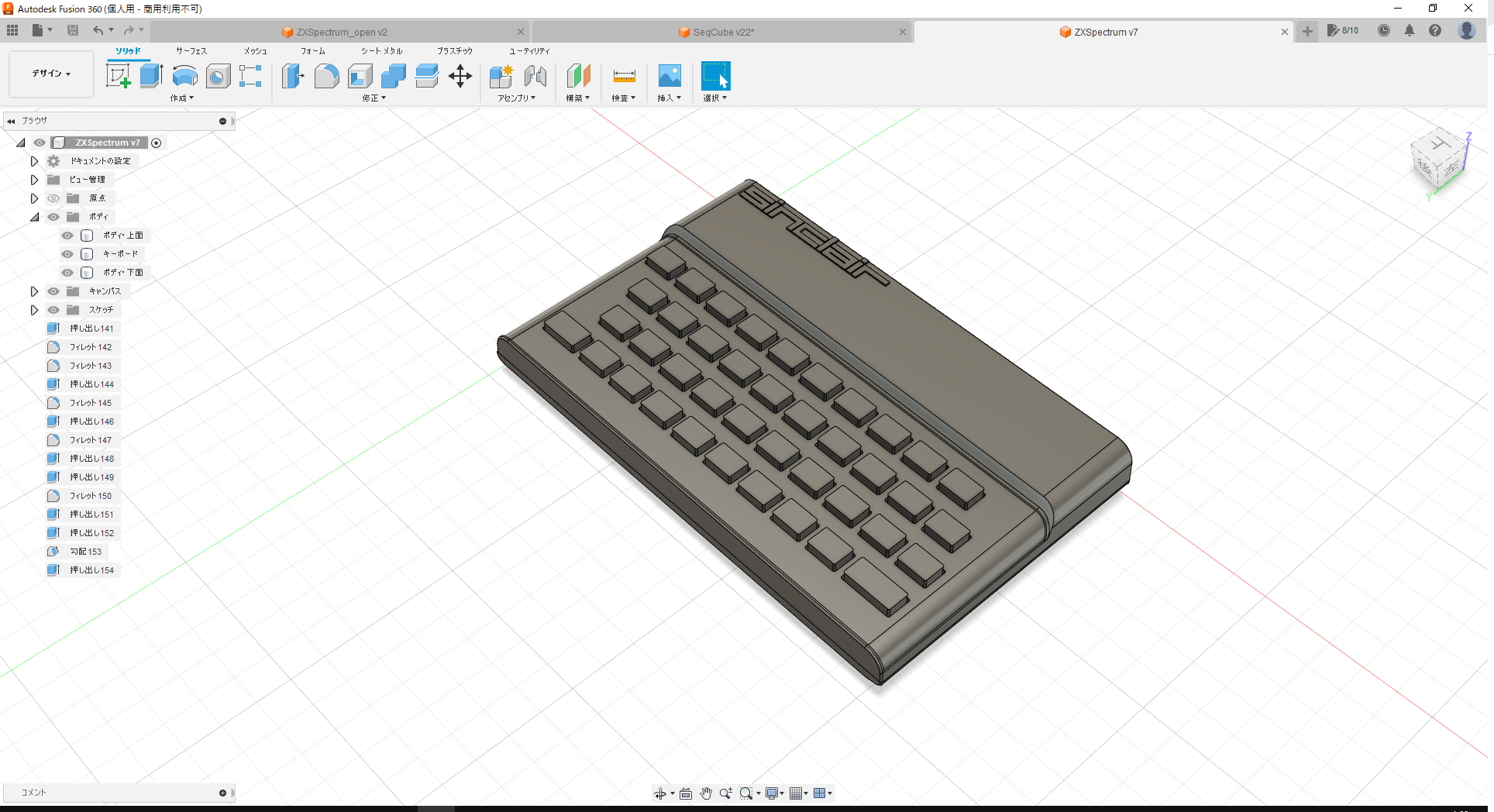Hide the キーボード body
Image resolution: width=1494 pixels, height=812 pixels.
tap(67, 253)
